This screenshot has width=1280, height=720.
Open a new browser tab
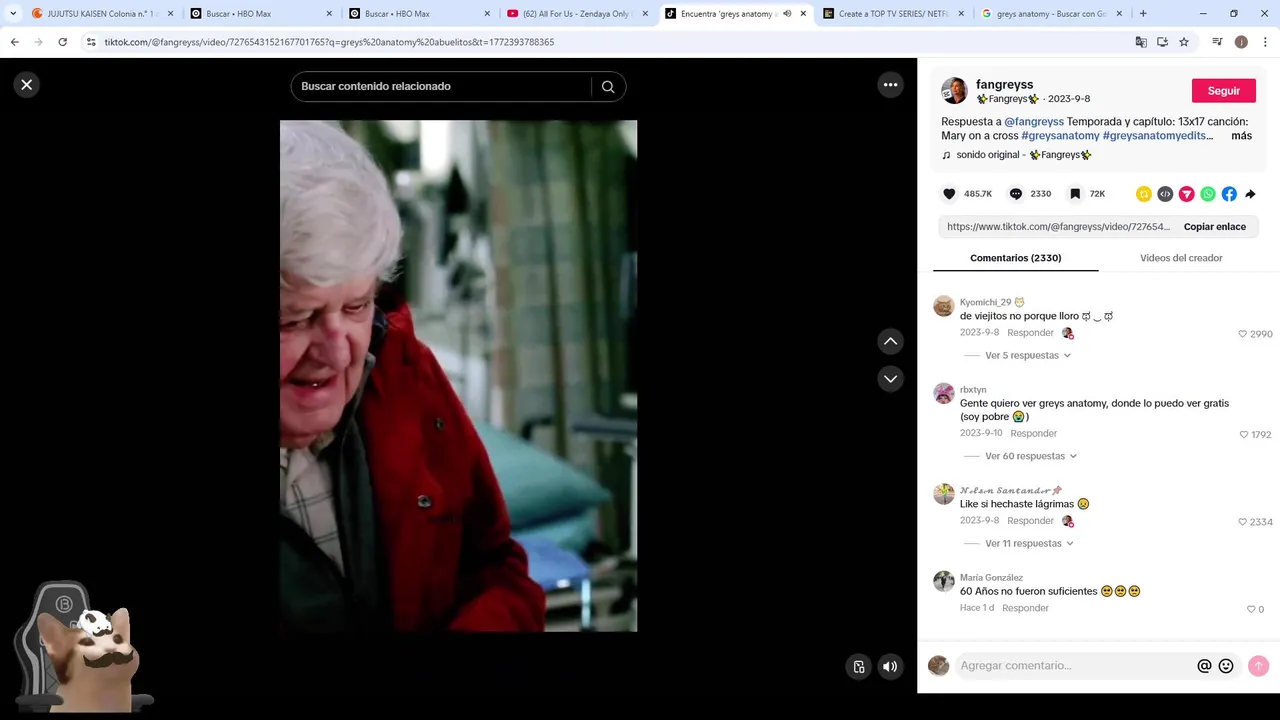[x=1143, y=14]
